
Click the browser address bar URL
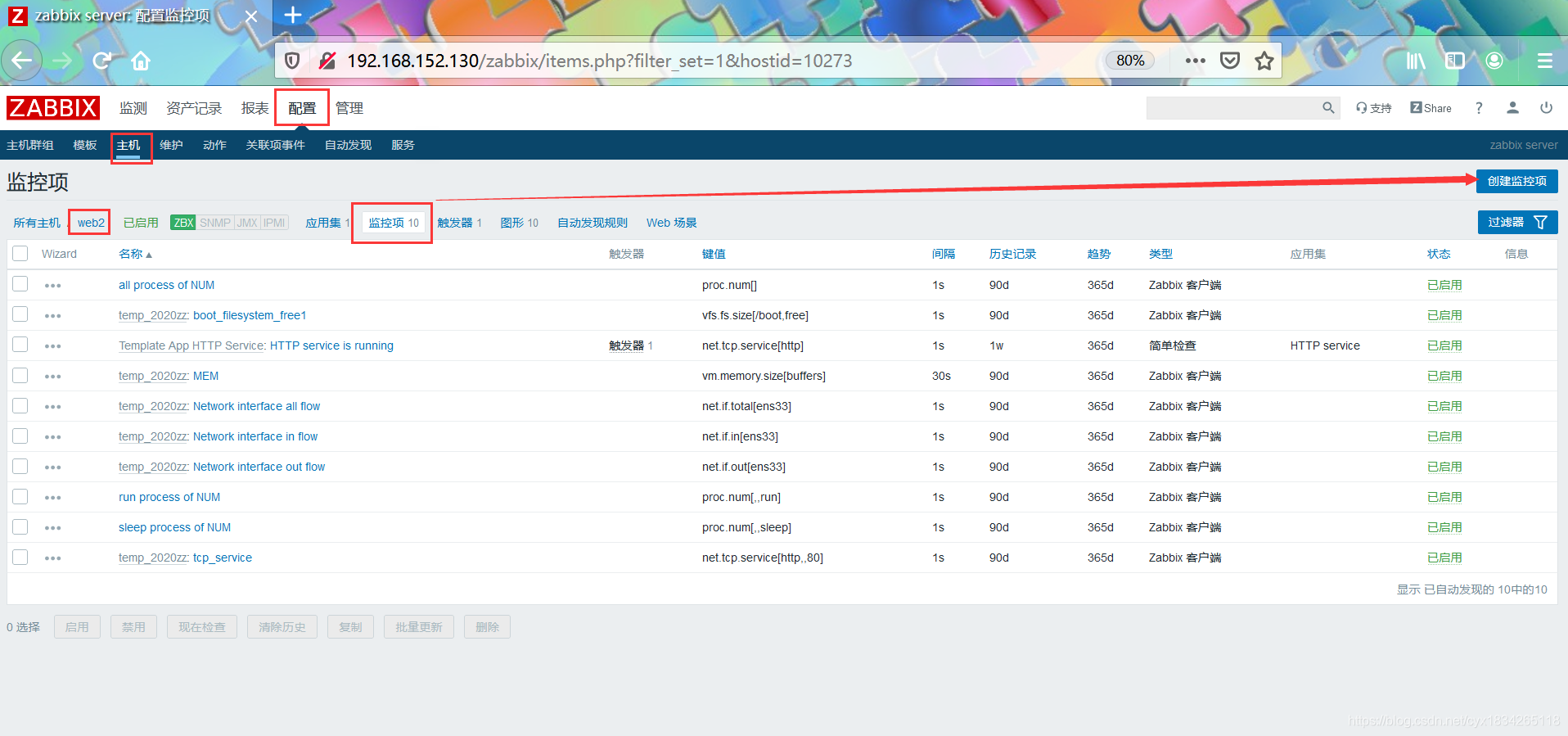[599, 61]
